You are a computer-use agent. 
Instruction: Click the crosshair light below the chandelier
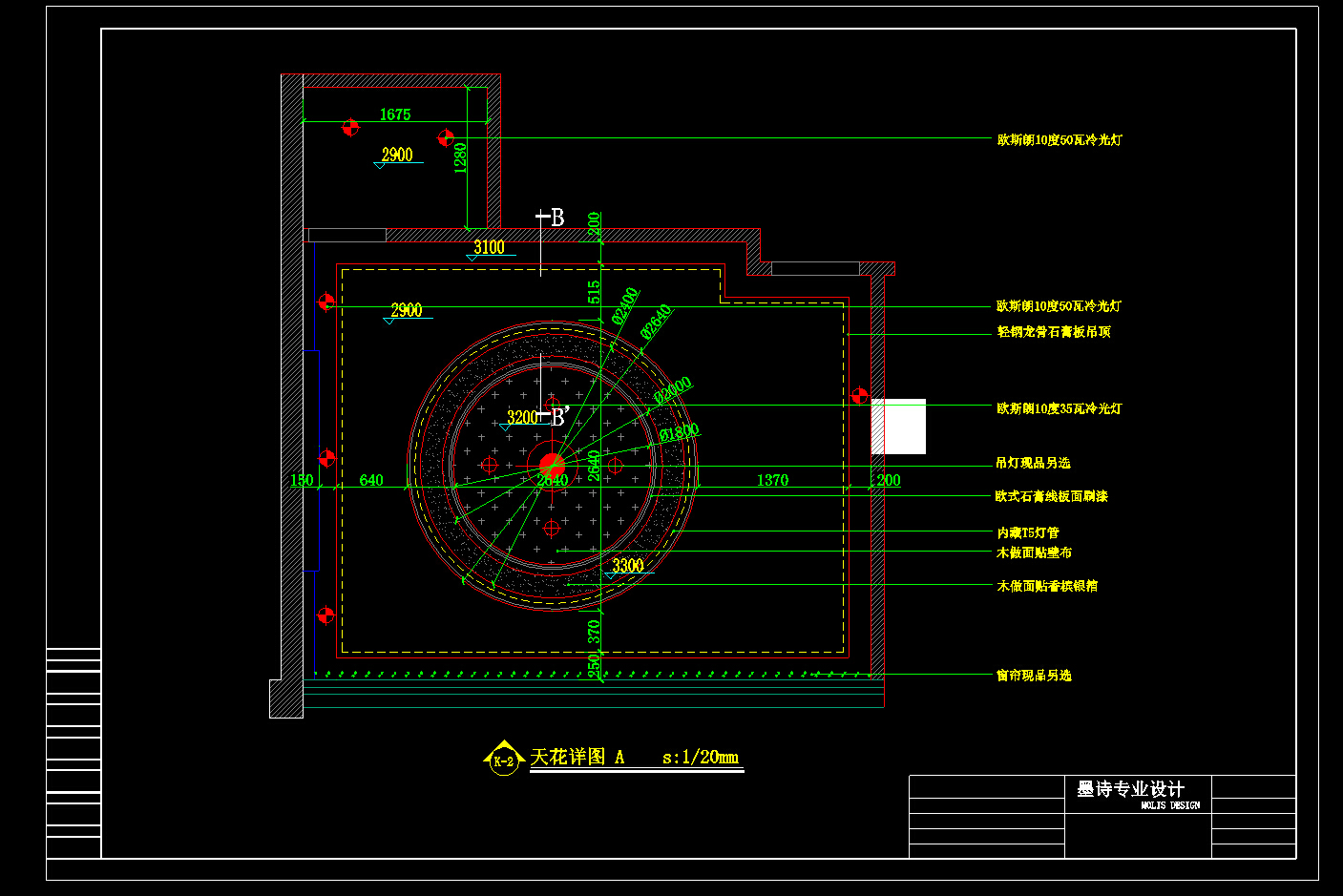pyautogui.click(x=552, y=528)
